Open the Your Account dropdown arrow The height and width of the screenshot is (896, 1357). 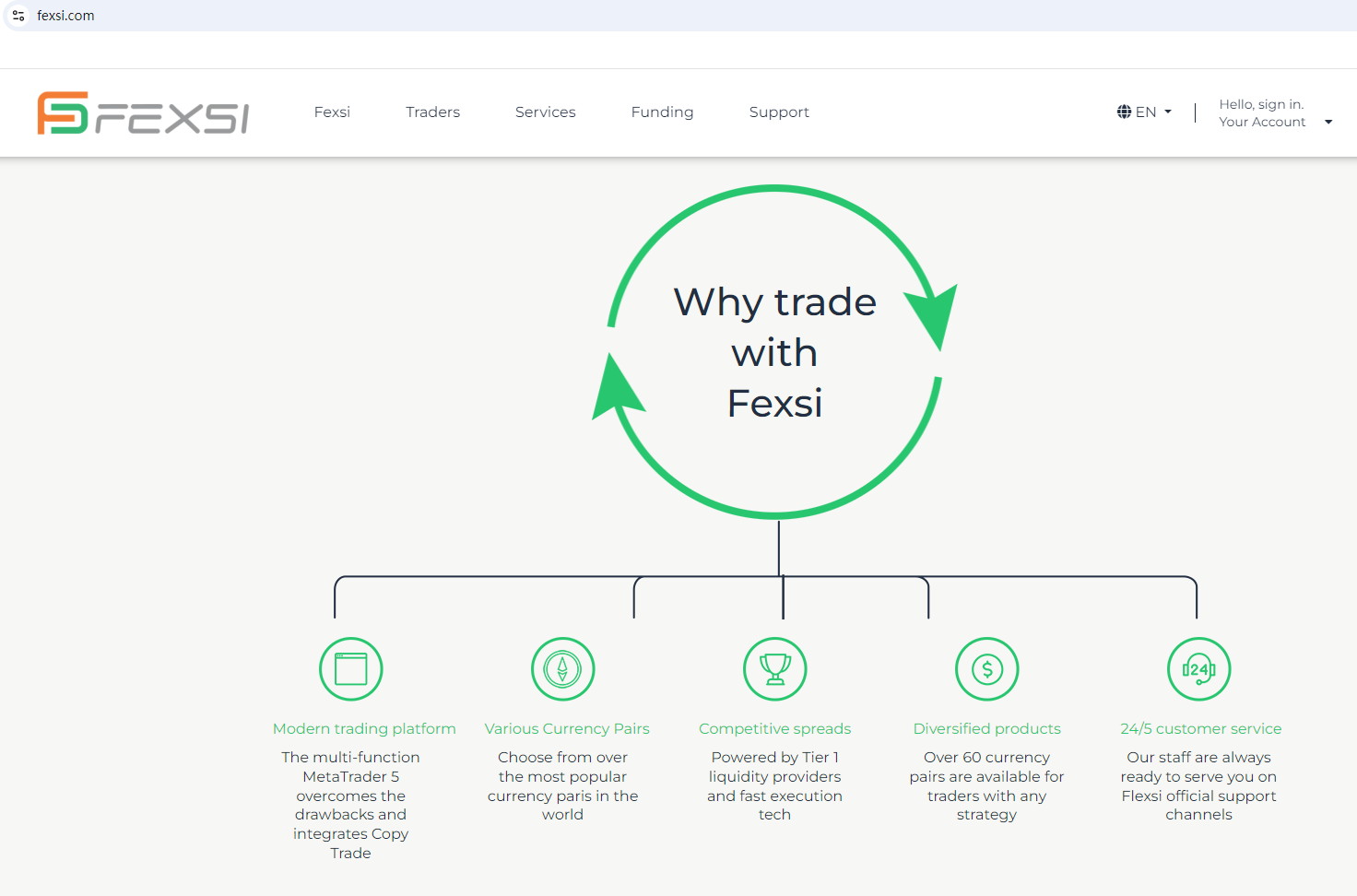coord(1328,122)
